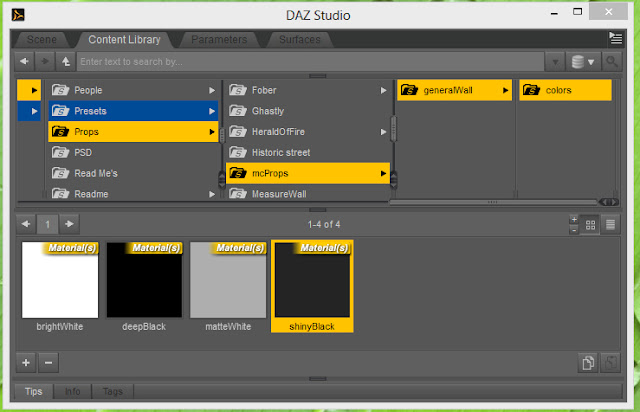Go back with the search bar back arrow
The height and width of the screenshot is (412, 640).
(24, 61)
